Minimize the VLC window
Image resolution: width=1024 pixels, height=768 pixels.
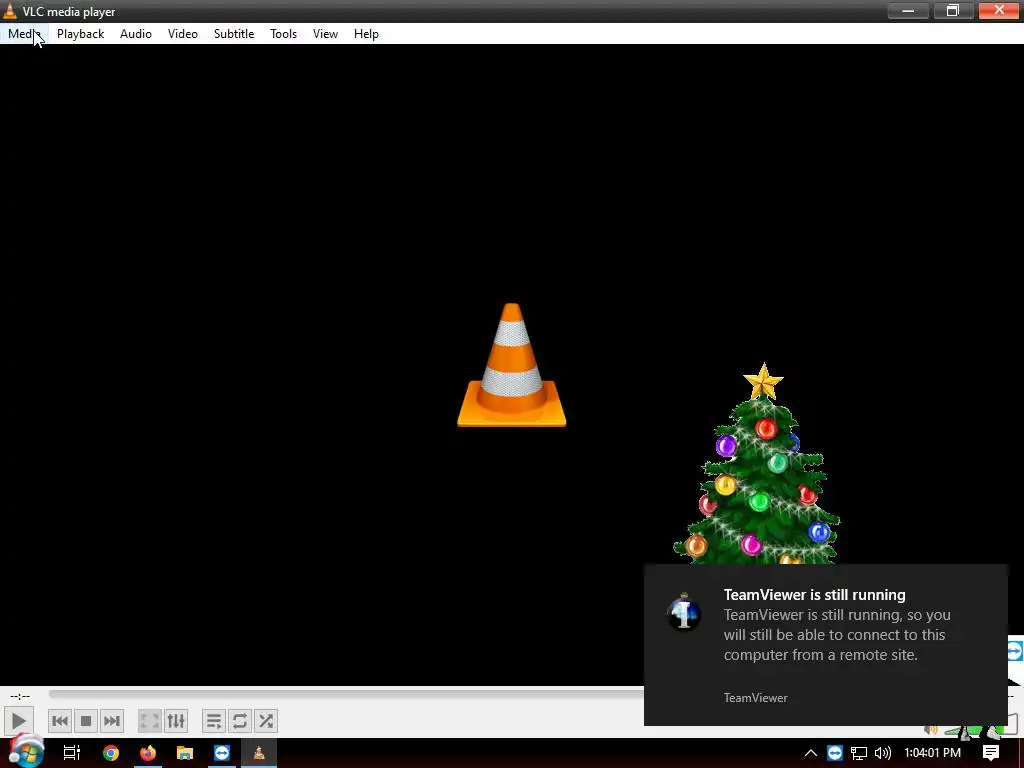coord(908,10)
